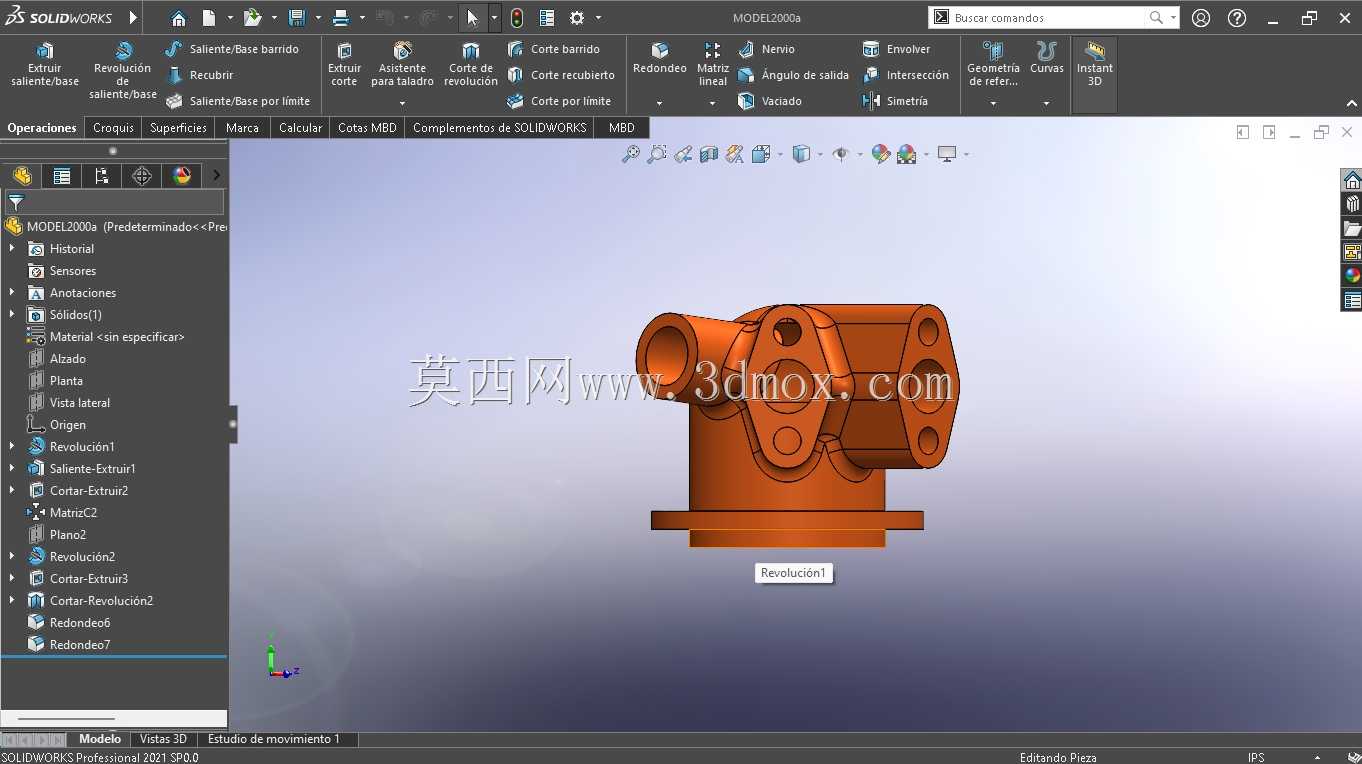Expand the Historial tree node
1362x764 pixels.
pyautogui.click(x=12, y=249)
